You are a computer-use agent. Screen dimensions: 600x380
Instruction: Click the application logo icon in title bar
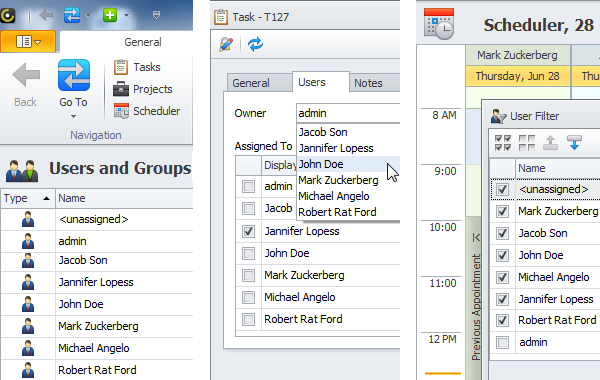click(x=7, y=15)
